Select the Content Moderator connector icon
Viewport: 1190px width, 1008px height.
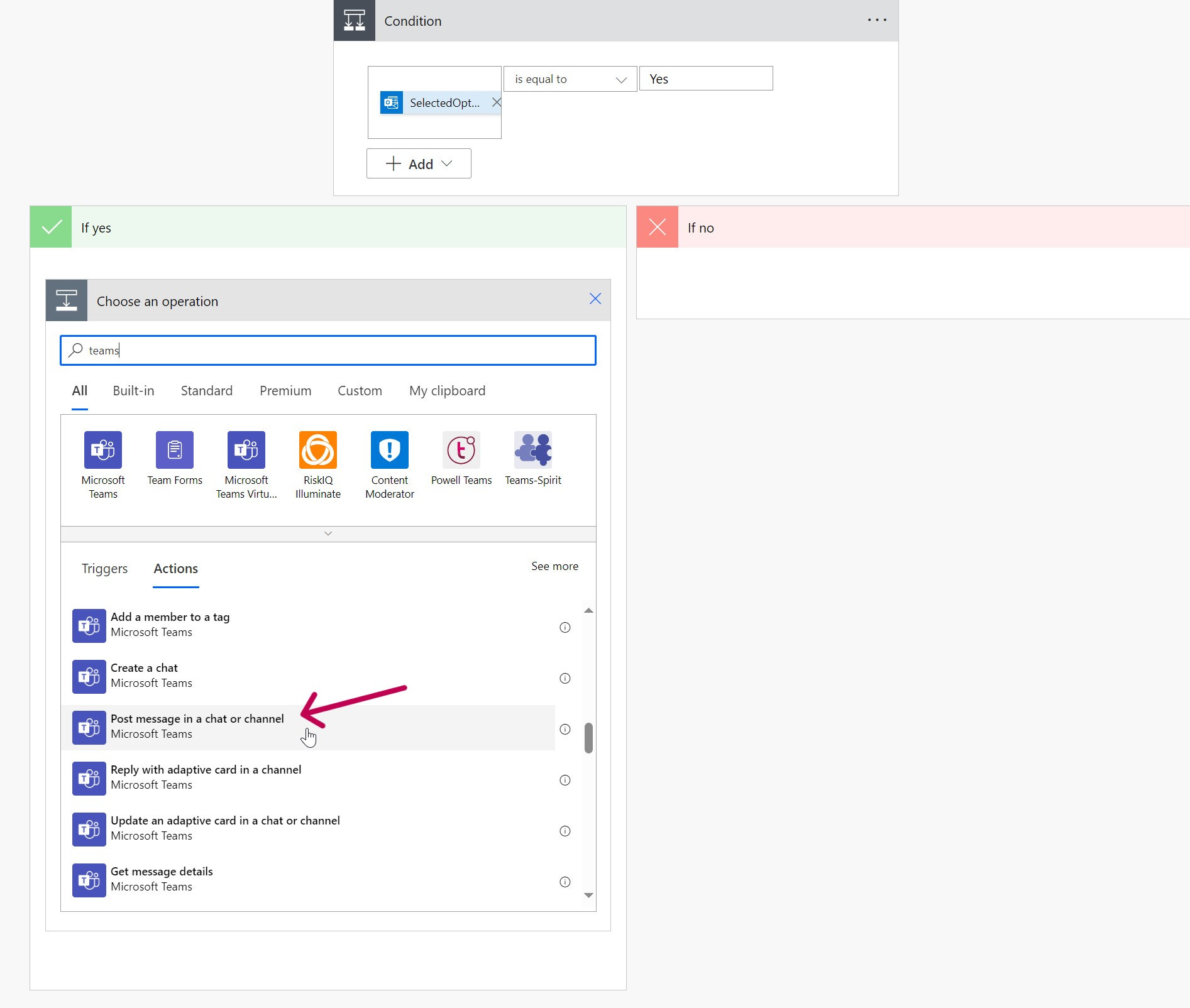[390, 450]
